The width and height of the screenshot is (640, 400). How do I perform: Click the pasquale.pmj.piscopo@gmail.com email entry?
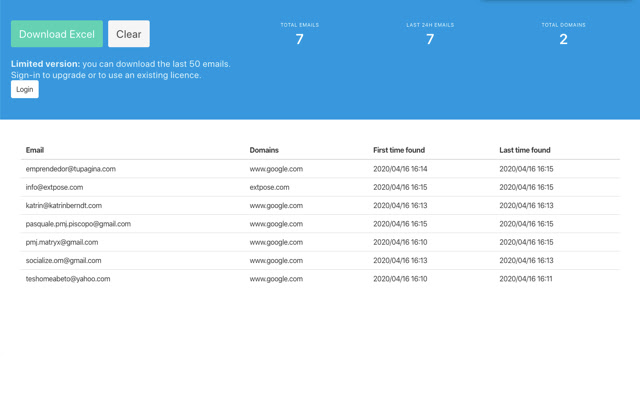click(x=78, y=224)
